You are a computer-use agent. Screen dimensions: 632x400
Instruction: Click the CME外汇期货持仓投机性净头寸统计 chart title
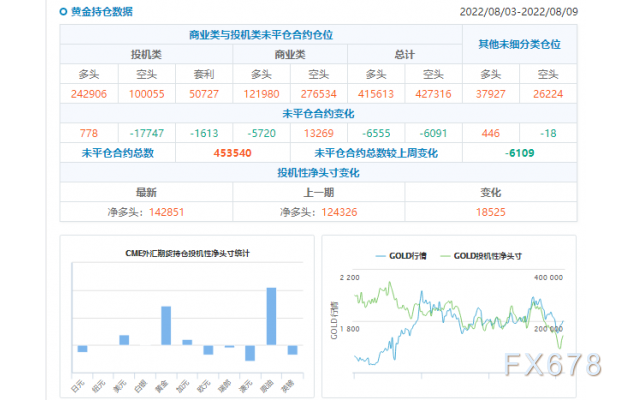click(x=187, y=253)
